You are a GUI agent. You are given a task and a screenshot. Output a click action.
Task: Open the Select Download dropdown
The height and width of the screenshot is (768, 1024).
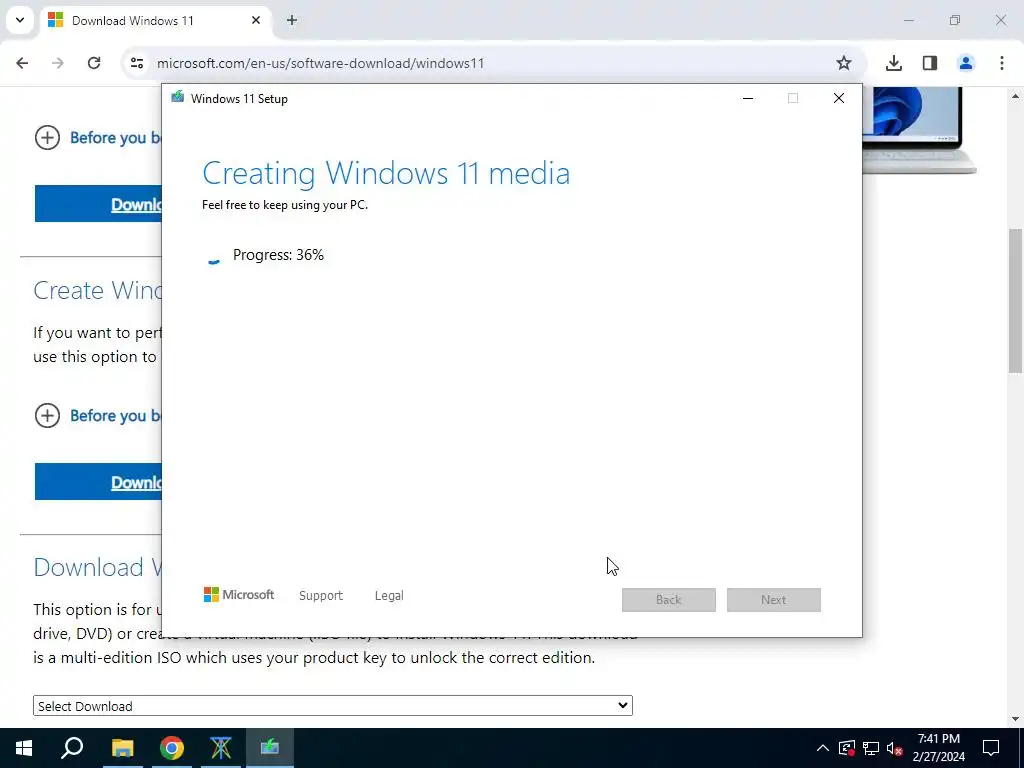[x=333, y=705]
